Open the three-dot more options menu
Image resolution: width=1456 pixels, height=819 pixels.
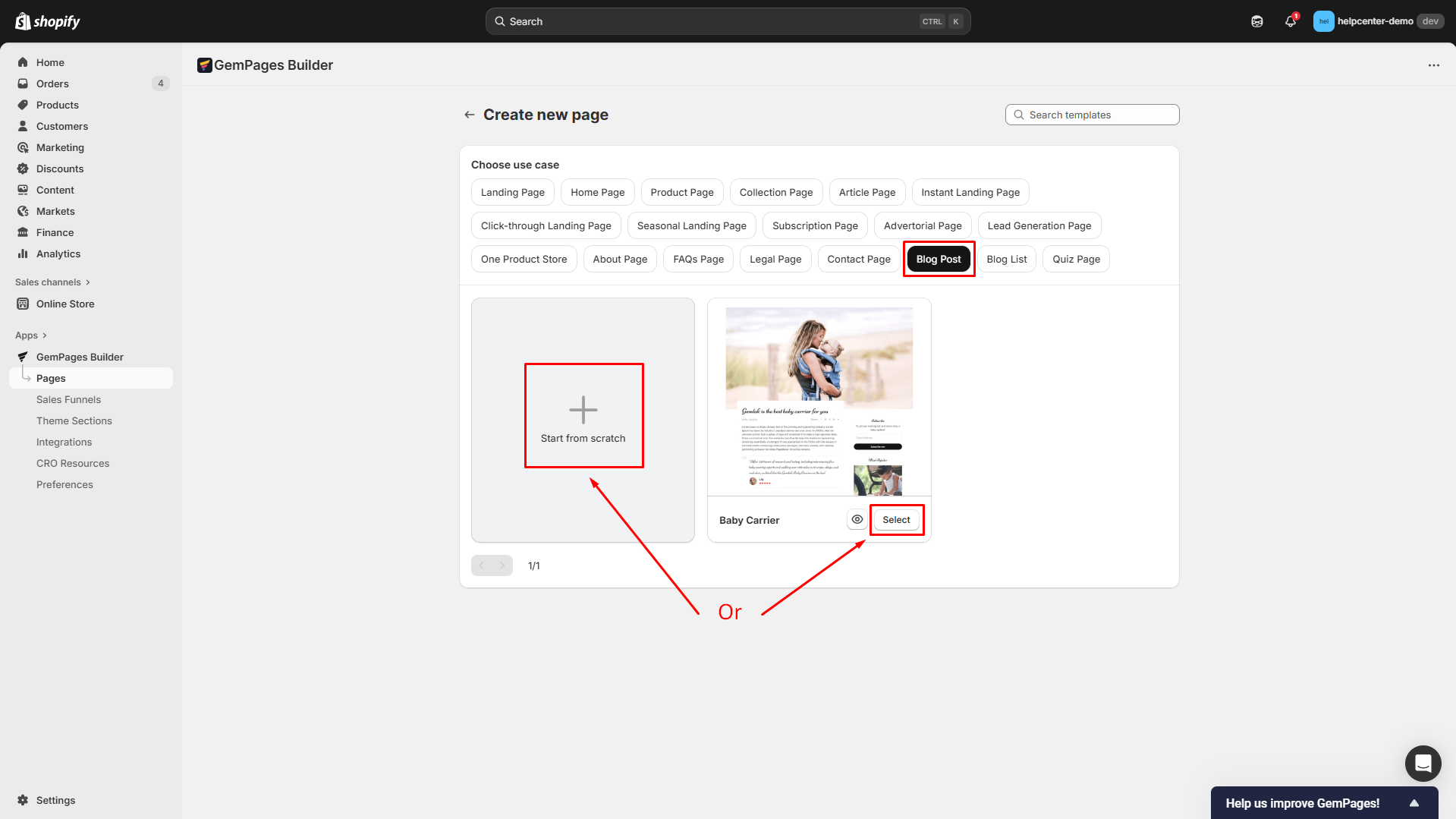[x=1433, y=65]
